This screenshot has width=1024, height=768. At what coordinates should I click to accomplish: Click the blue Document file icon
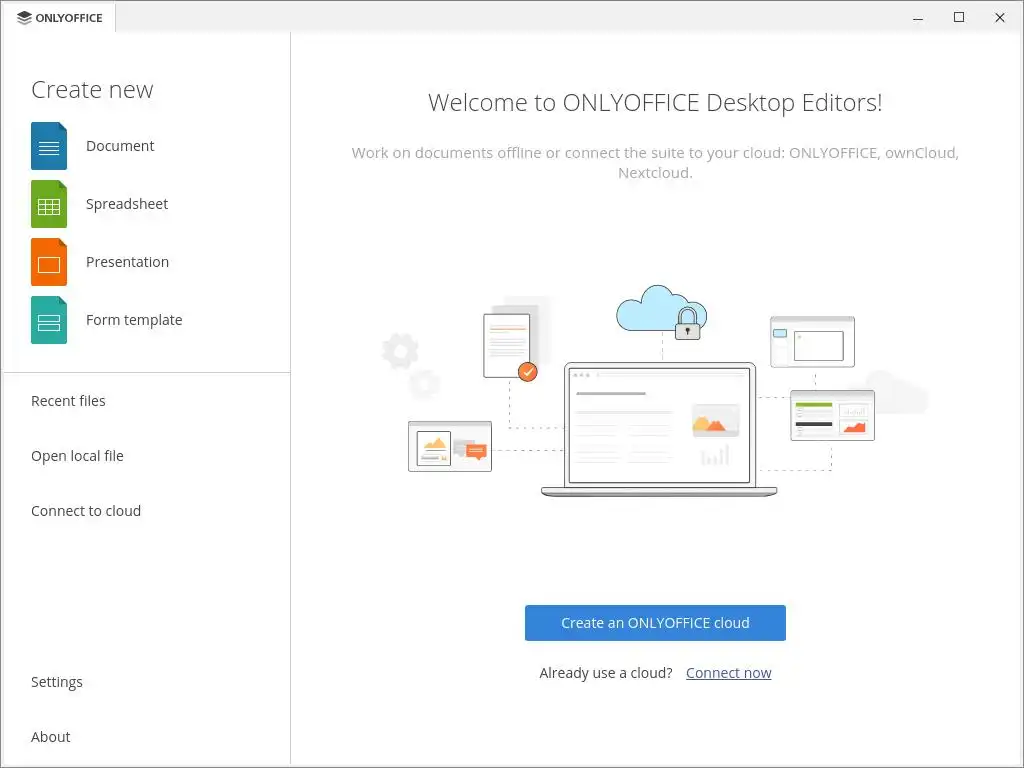[49, 146]
